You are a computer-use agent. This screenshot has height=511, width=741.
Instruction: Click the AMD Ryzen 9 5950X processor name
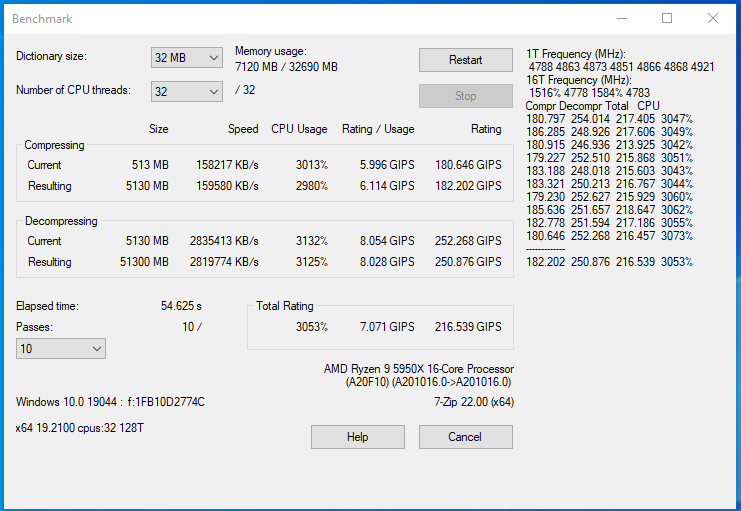coord(419,369)
